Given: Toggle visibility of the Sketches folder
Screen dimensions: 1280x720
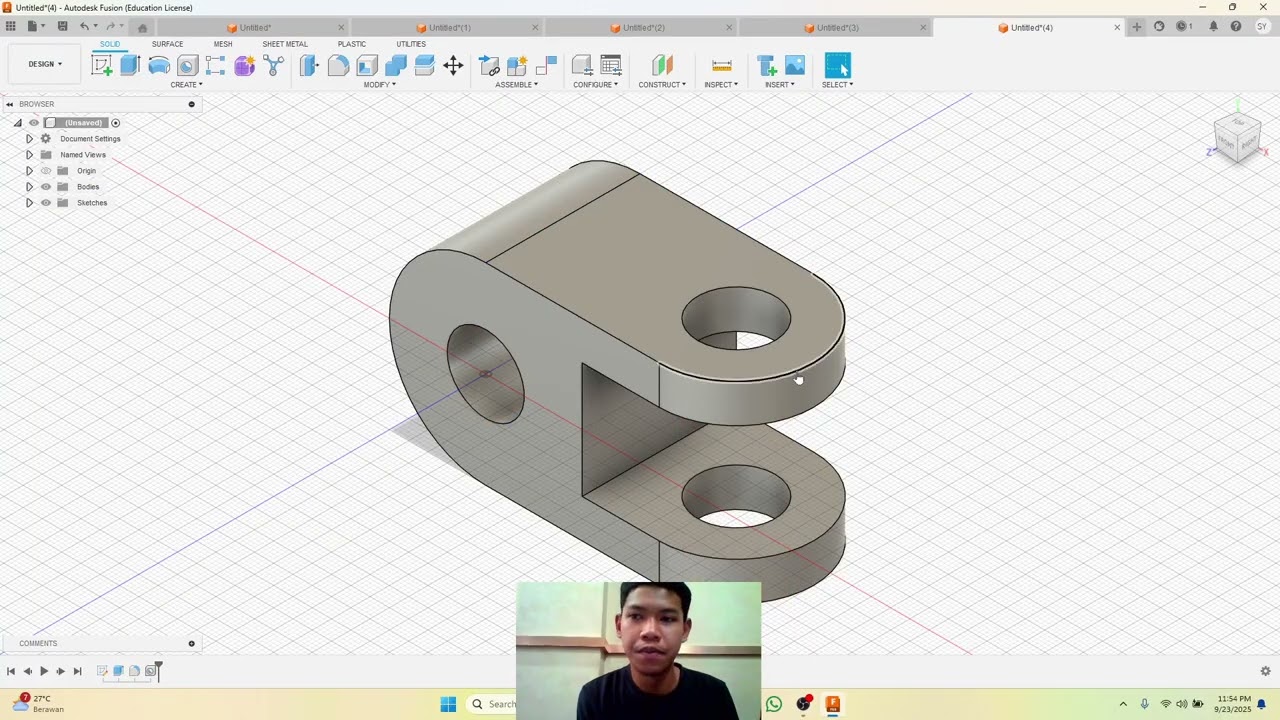Looking at the screenshot, I should click(46, 203).
